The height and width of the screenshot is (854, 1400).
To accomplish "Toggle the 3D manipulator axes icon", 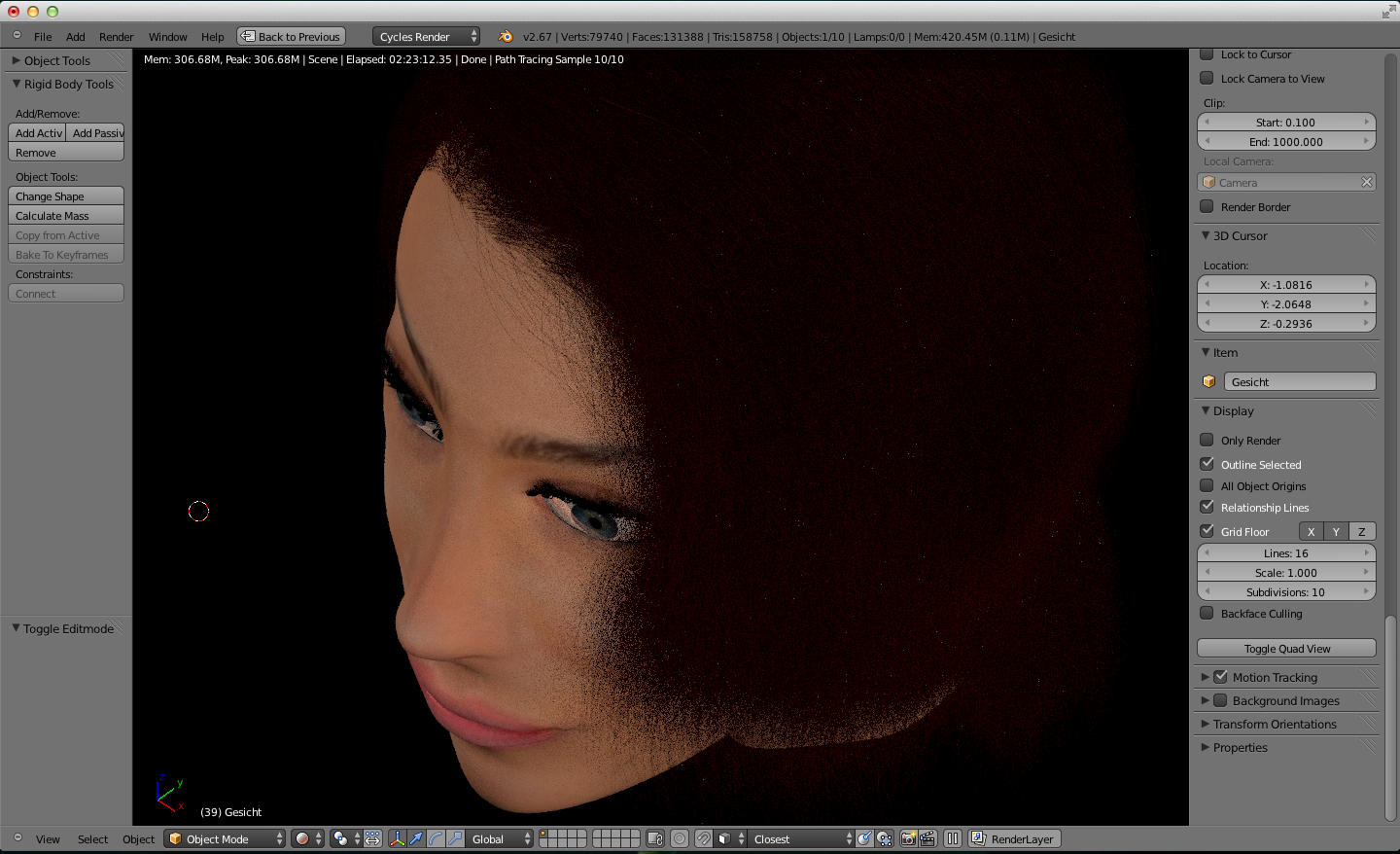I will tap(397, 838).
